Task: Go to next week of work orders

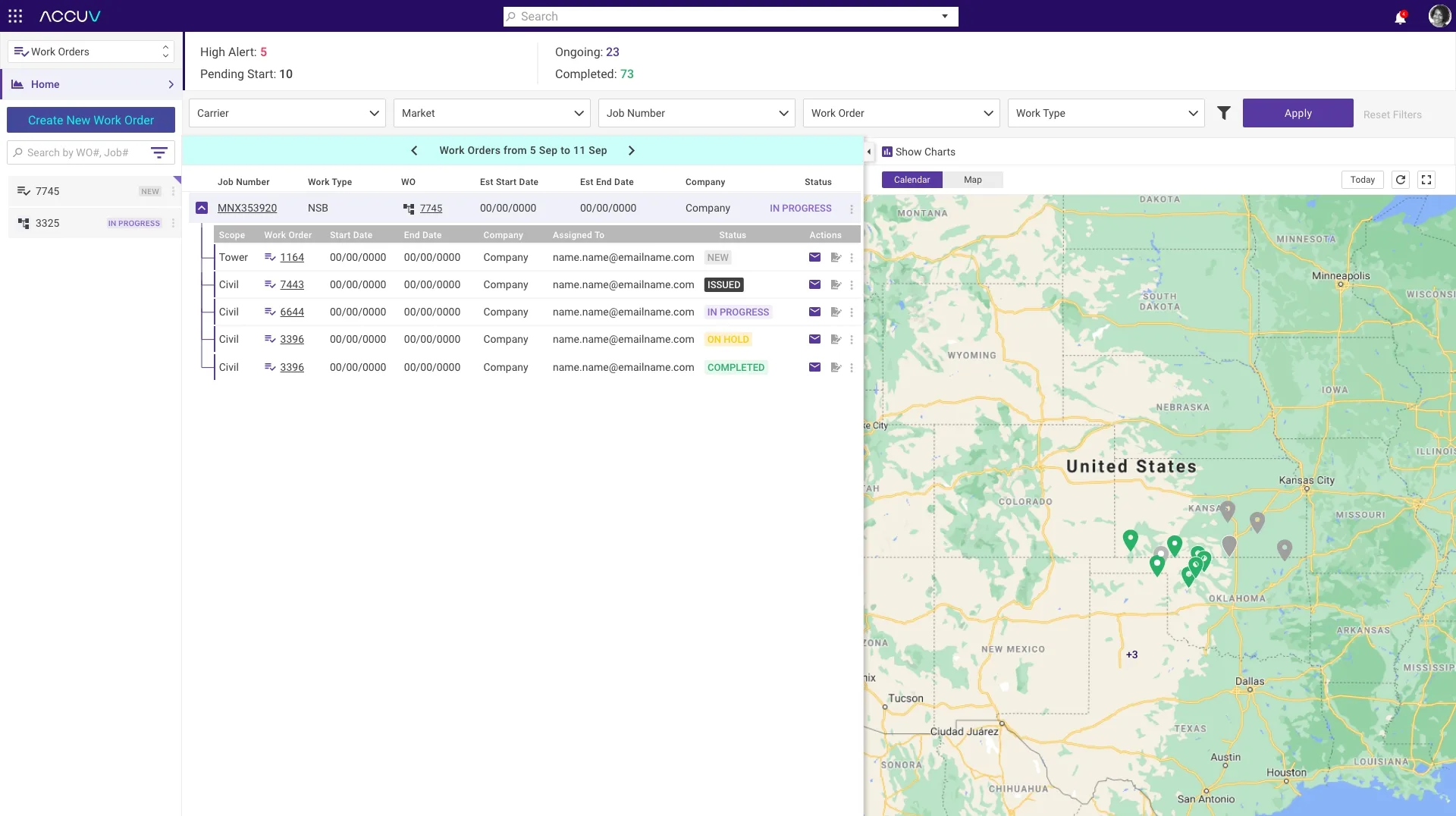Action: pyautogui.click(x=631, y=150)
